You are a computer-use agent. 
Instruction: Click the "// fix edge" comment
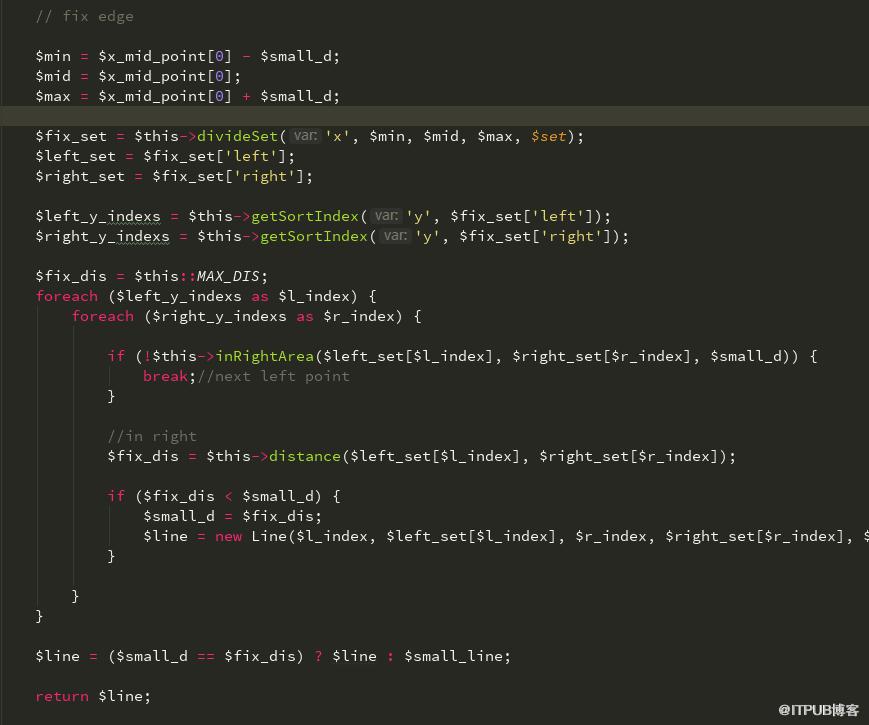click(85, 17)
